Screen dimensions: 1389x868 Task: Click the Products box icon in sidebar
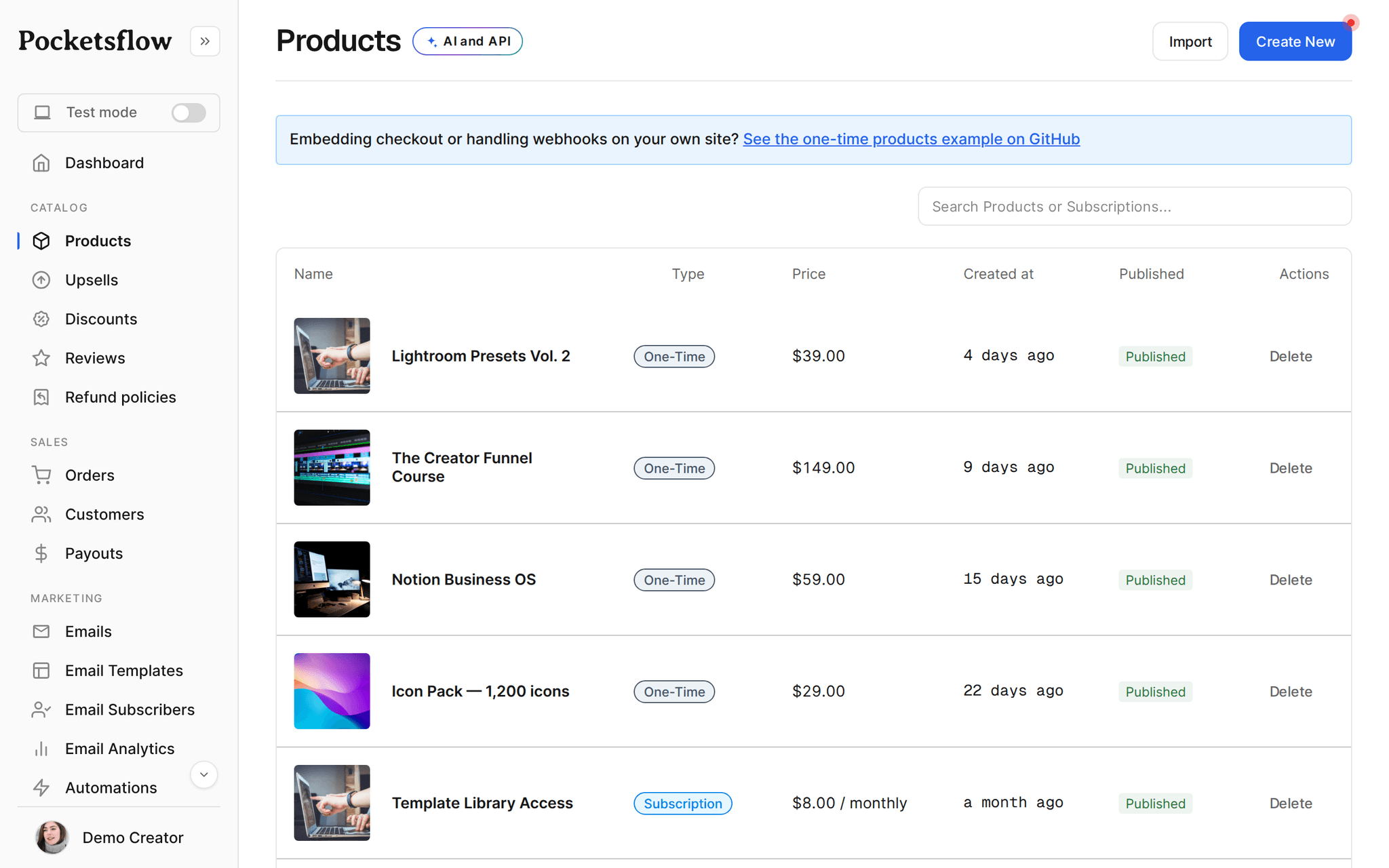point(41,241)
